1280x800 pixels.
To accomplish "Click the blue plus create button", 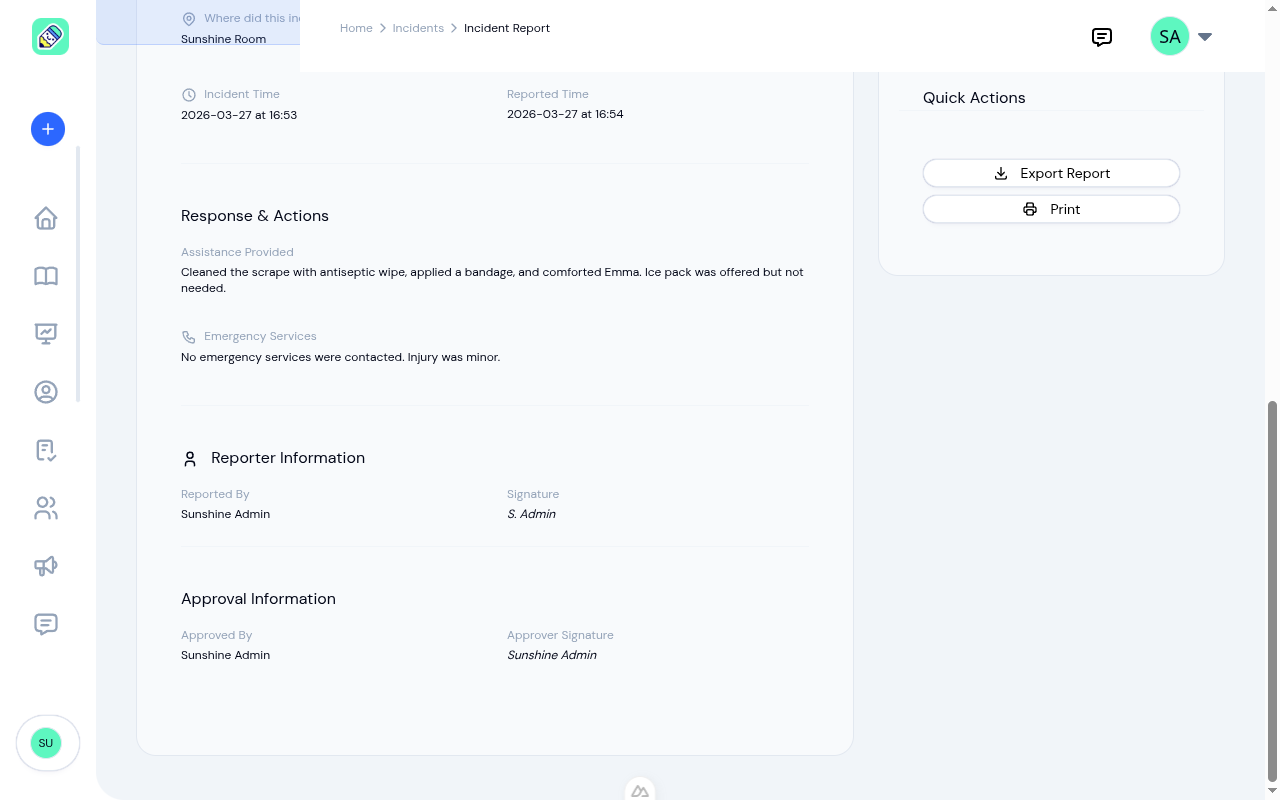I will [48, 129].
